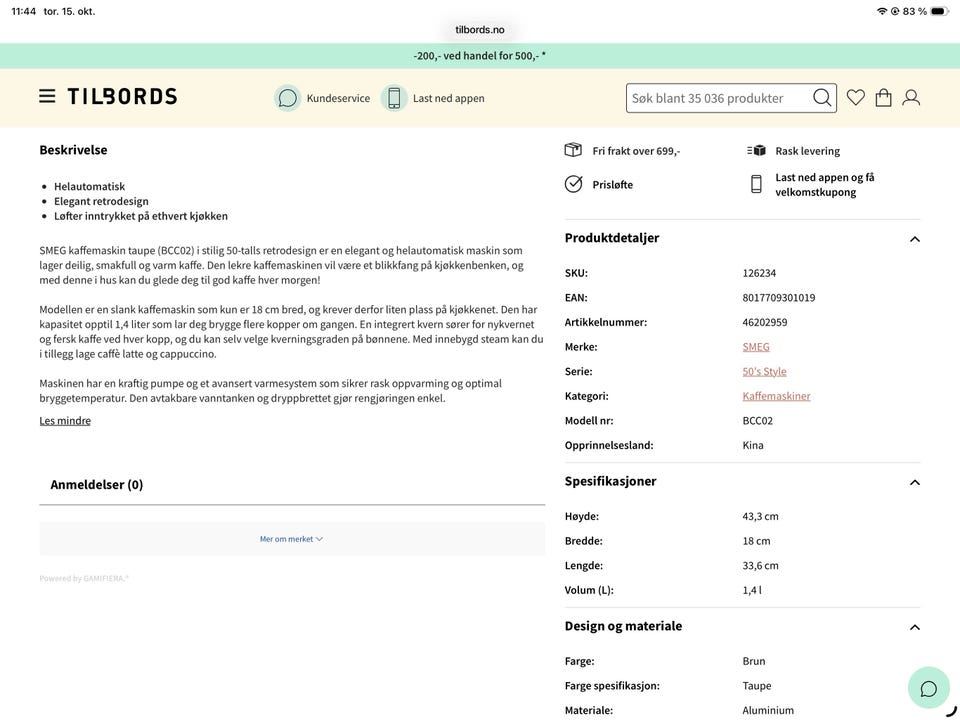Collapse the Design og materiale section

pyautogui.click(x=915, y=627)
